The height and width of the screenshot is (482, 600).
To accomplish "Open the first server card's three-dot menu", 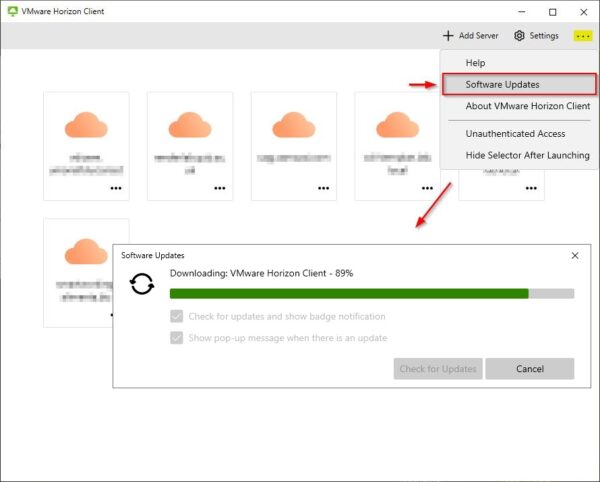I will [x=116, y=188].
